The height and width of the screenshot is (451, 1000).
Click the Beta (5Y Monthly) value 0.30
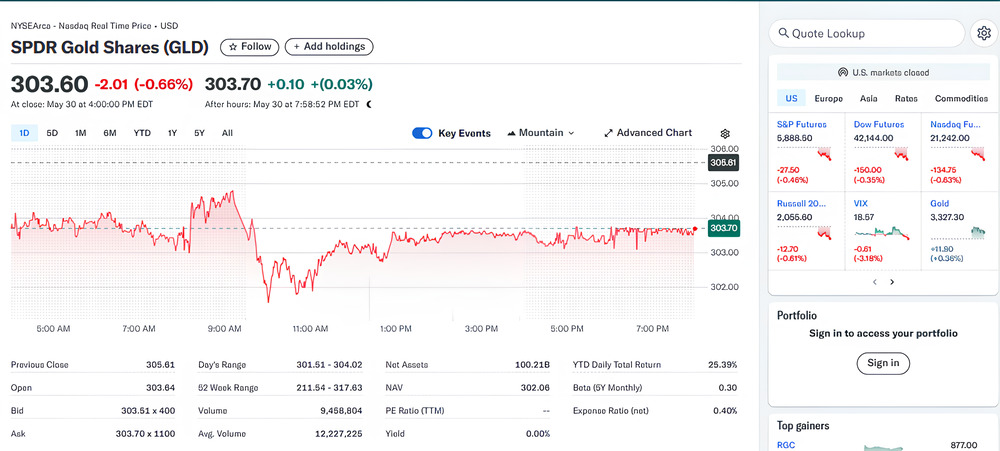[x=727, y=388]
